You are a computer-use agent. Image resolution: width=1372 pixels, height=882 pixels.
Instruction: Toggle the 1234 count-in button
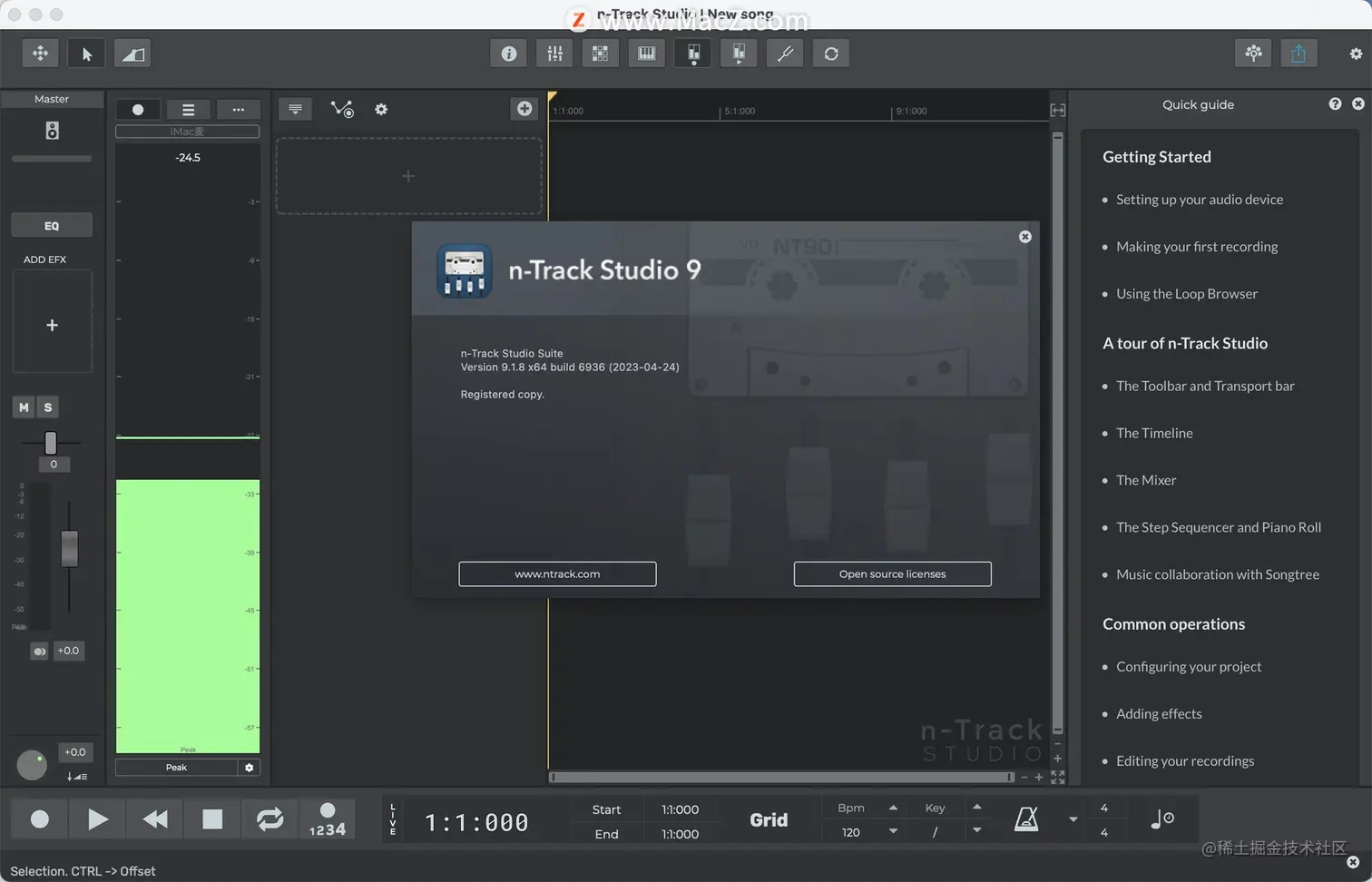(x=328, y=819)
